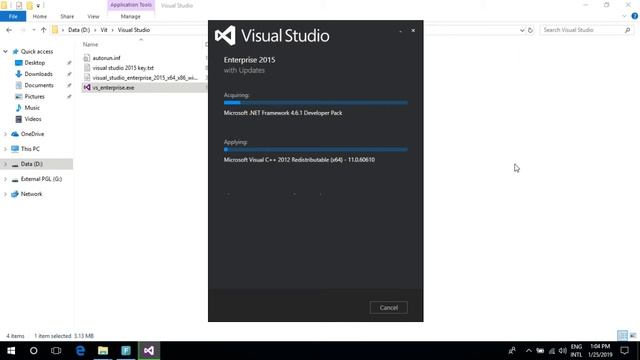This screenshot has width=640, height=360.
Task: Expand the External PGL (G:) node
Action: pos(5,179)
